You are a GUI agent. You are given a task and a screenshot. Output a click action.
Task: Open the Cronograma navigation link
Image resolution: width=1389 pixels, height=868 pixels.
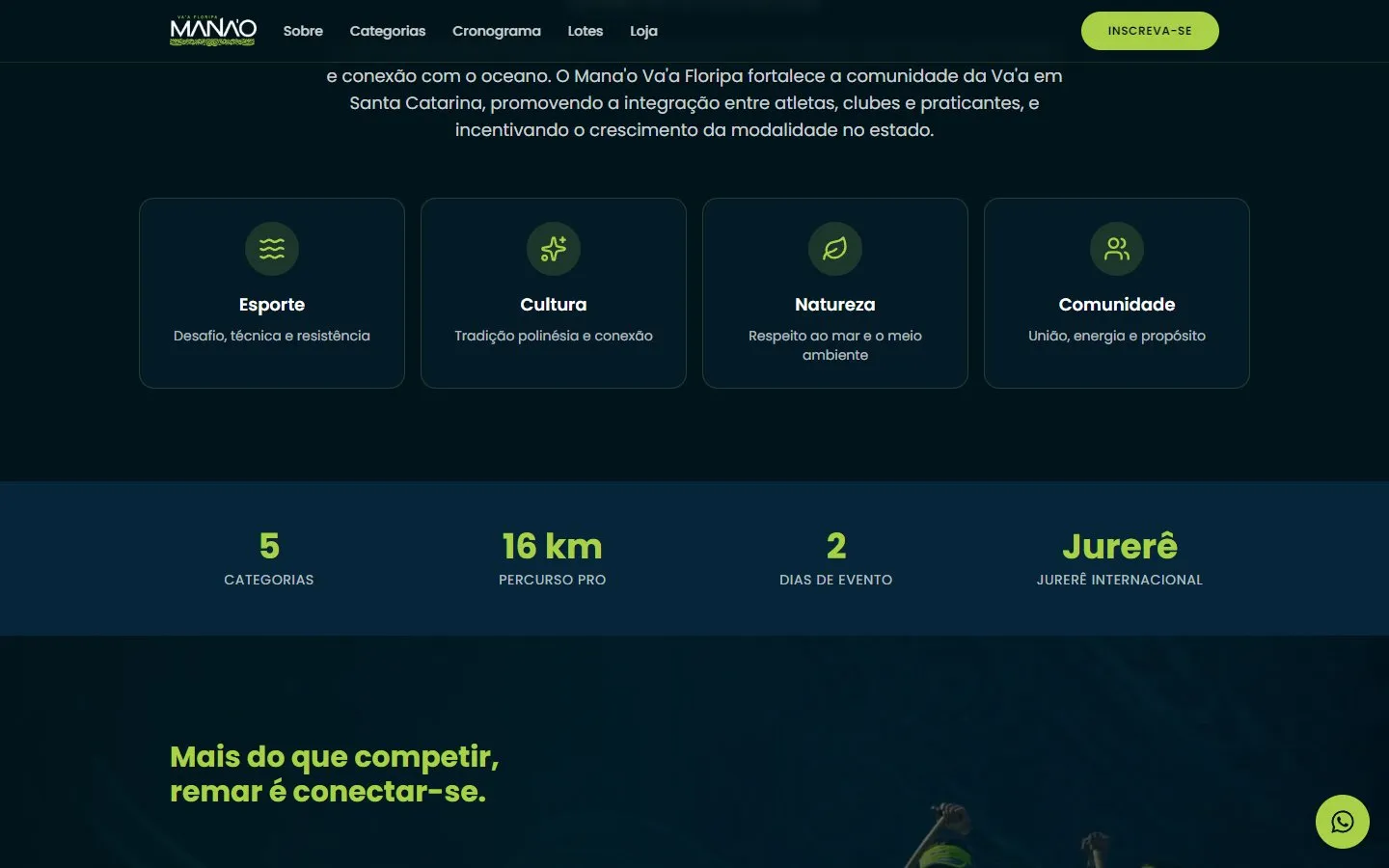(497, 31)
